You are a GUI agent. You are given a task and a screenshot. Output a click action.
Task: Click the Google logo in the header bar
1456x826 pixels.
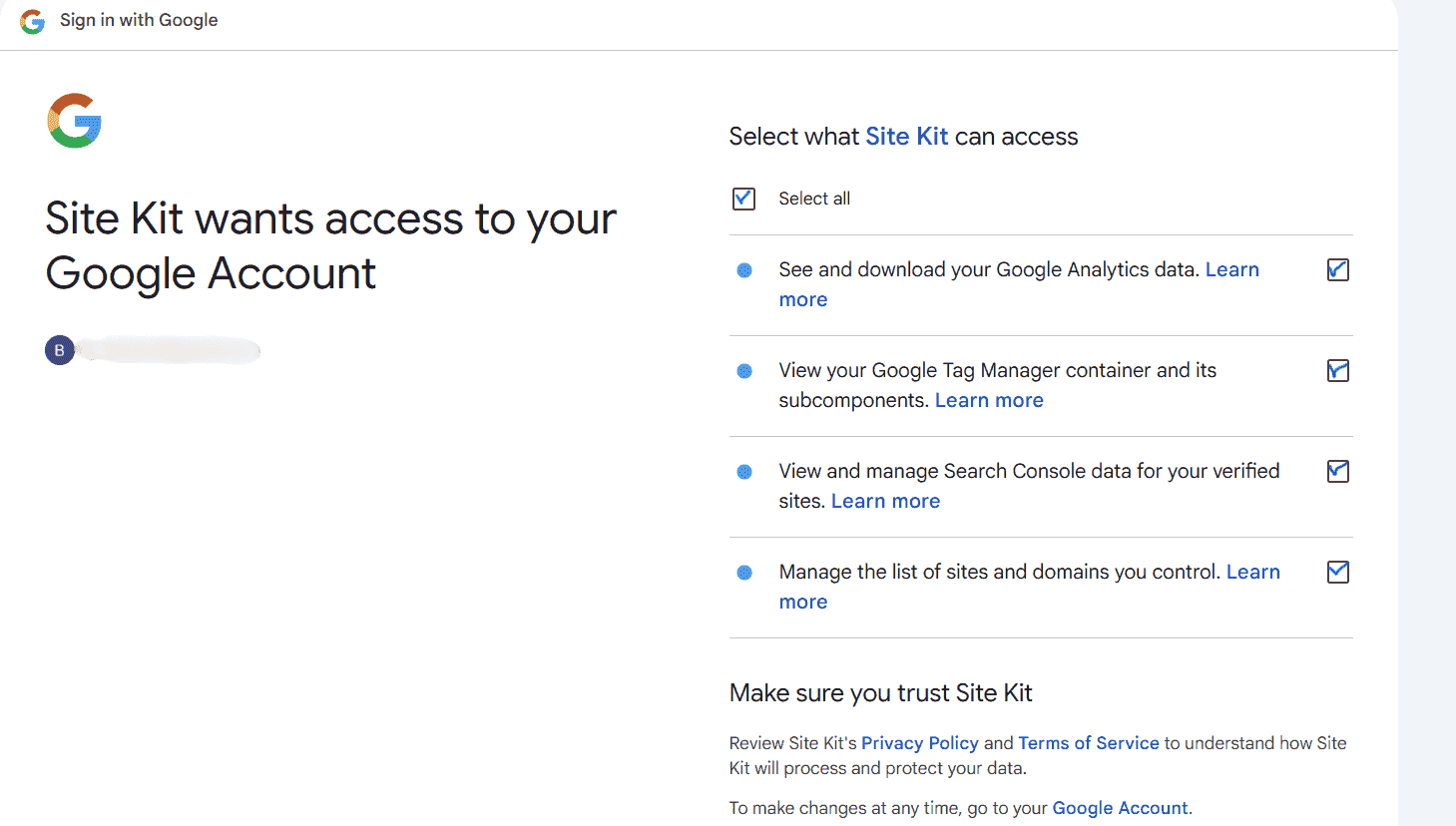pos(31,21)
